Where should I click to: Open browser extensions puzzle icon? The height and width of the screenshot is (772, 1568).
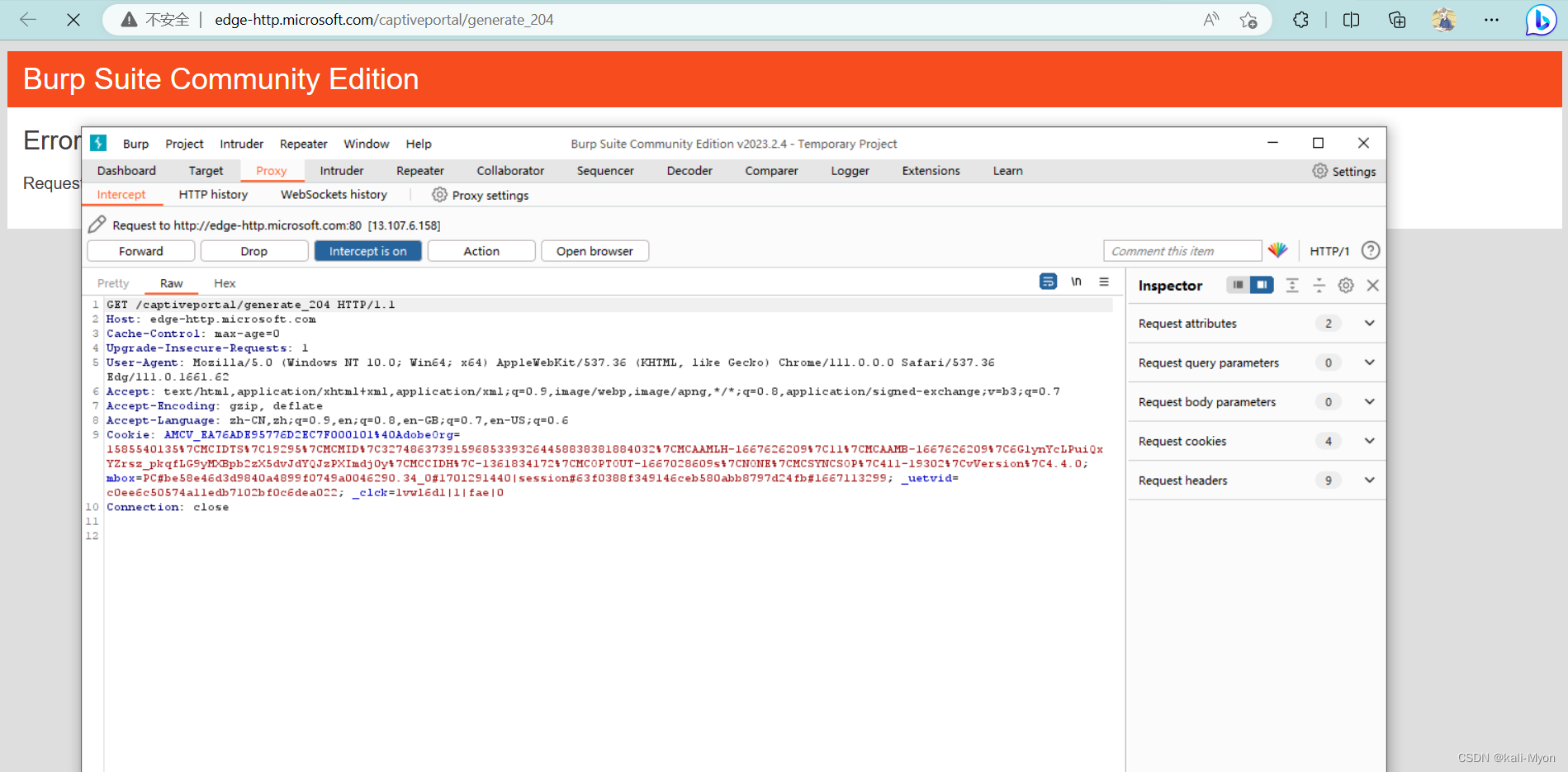tap(1301, 20)
